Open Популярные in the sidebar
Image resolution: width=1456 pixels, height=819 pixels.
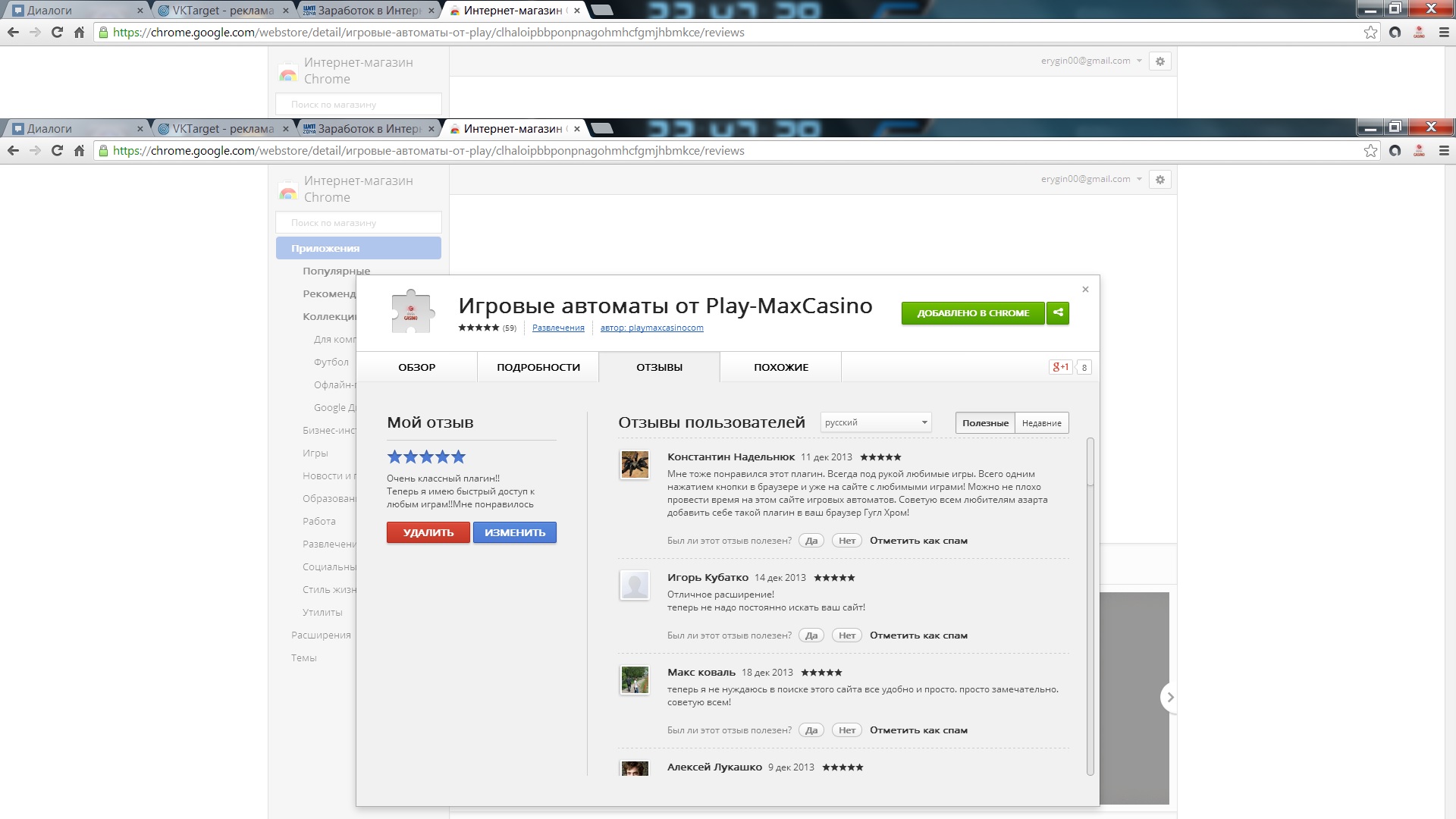click(336, 271)
